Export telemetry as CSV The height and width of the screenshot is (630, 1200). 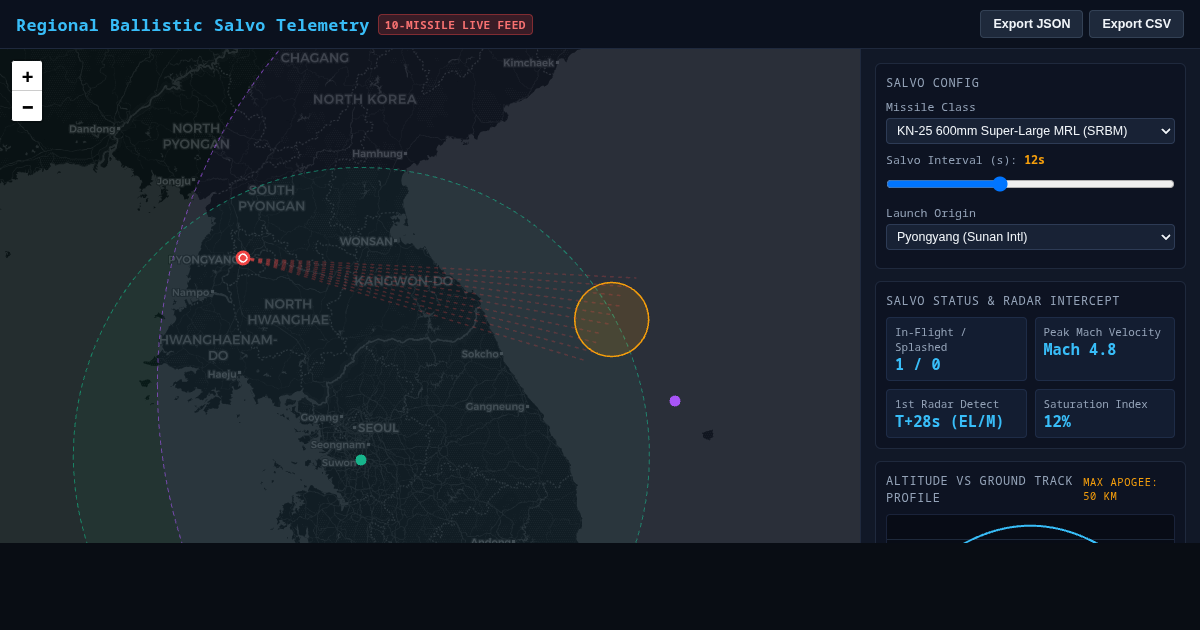[1136, 24]
